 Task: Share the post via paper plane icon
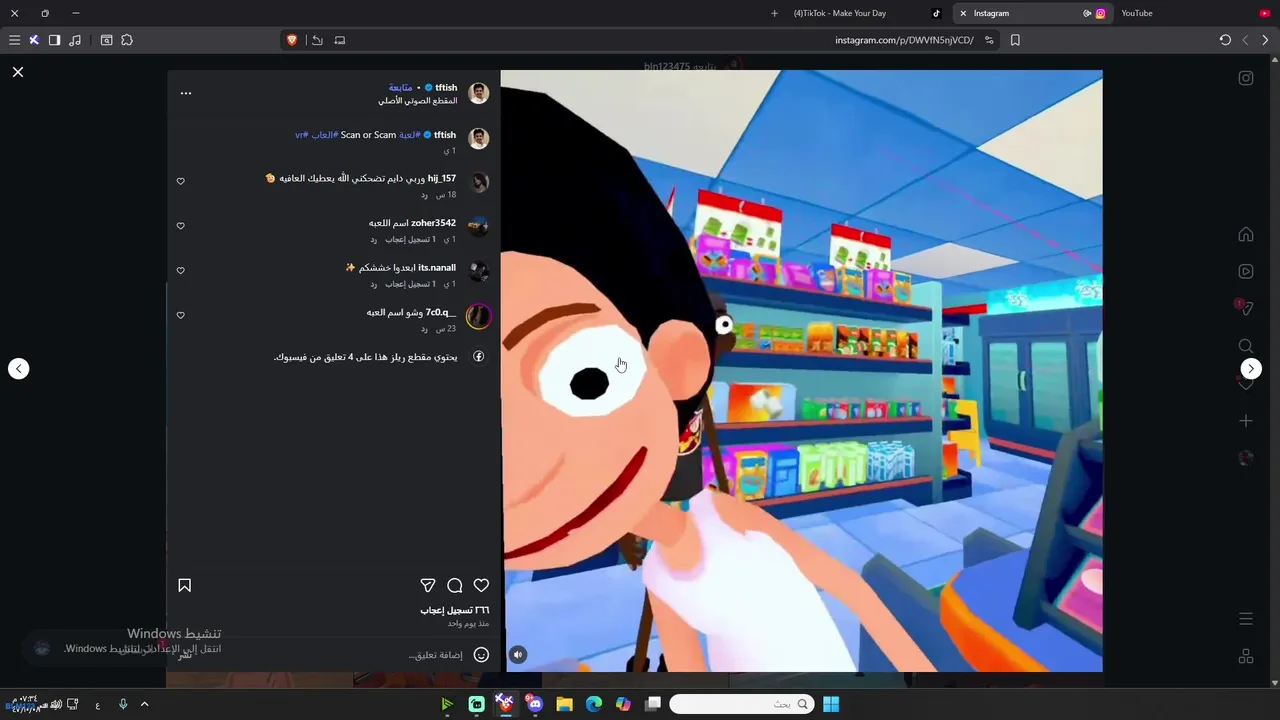tap(428, 585)
